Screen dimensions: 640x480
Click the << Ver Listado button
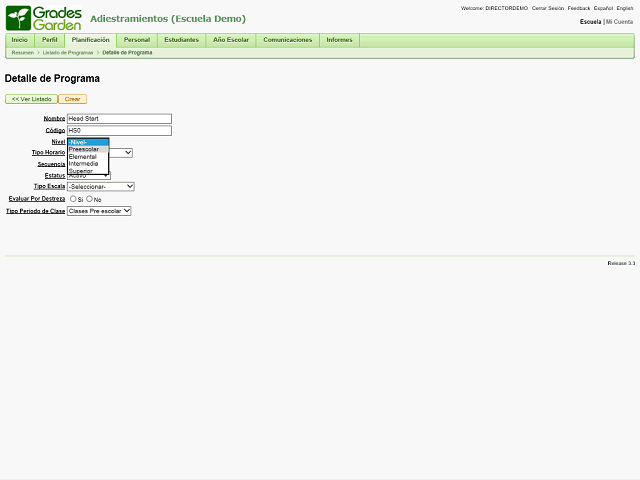[x=31, y=99]
